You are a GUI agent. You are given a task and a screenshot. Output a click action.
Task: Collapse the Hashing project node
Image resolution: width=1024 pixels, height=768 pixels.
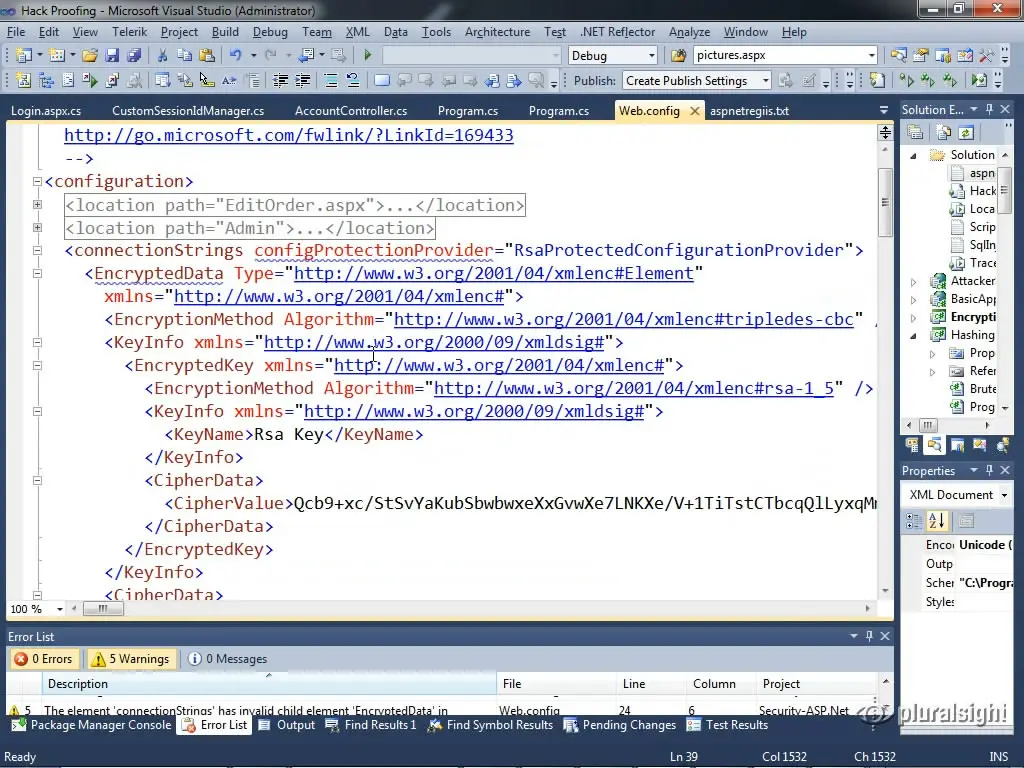tap(914, 336)
